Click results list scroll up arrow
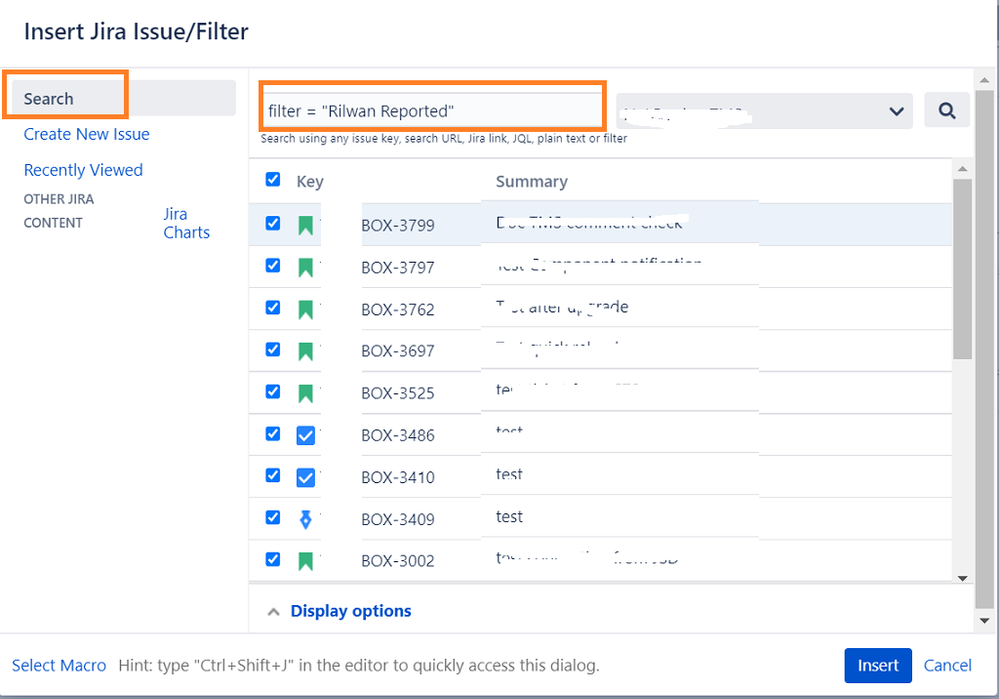999x699 pixels. 963,168
